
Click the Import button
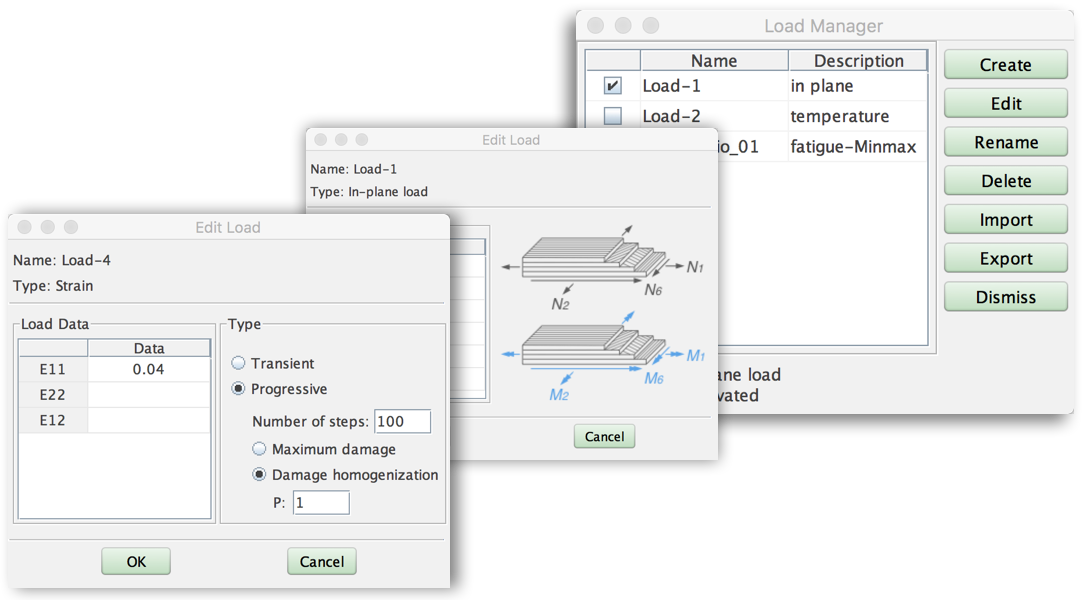1005,220
